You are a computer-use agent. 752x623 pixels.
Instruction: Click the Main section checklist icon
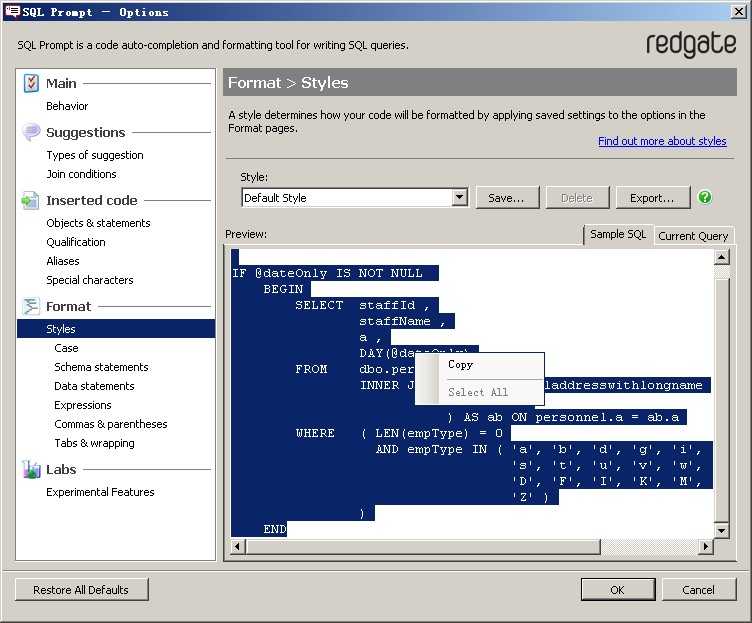[31, 83]
